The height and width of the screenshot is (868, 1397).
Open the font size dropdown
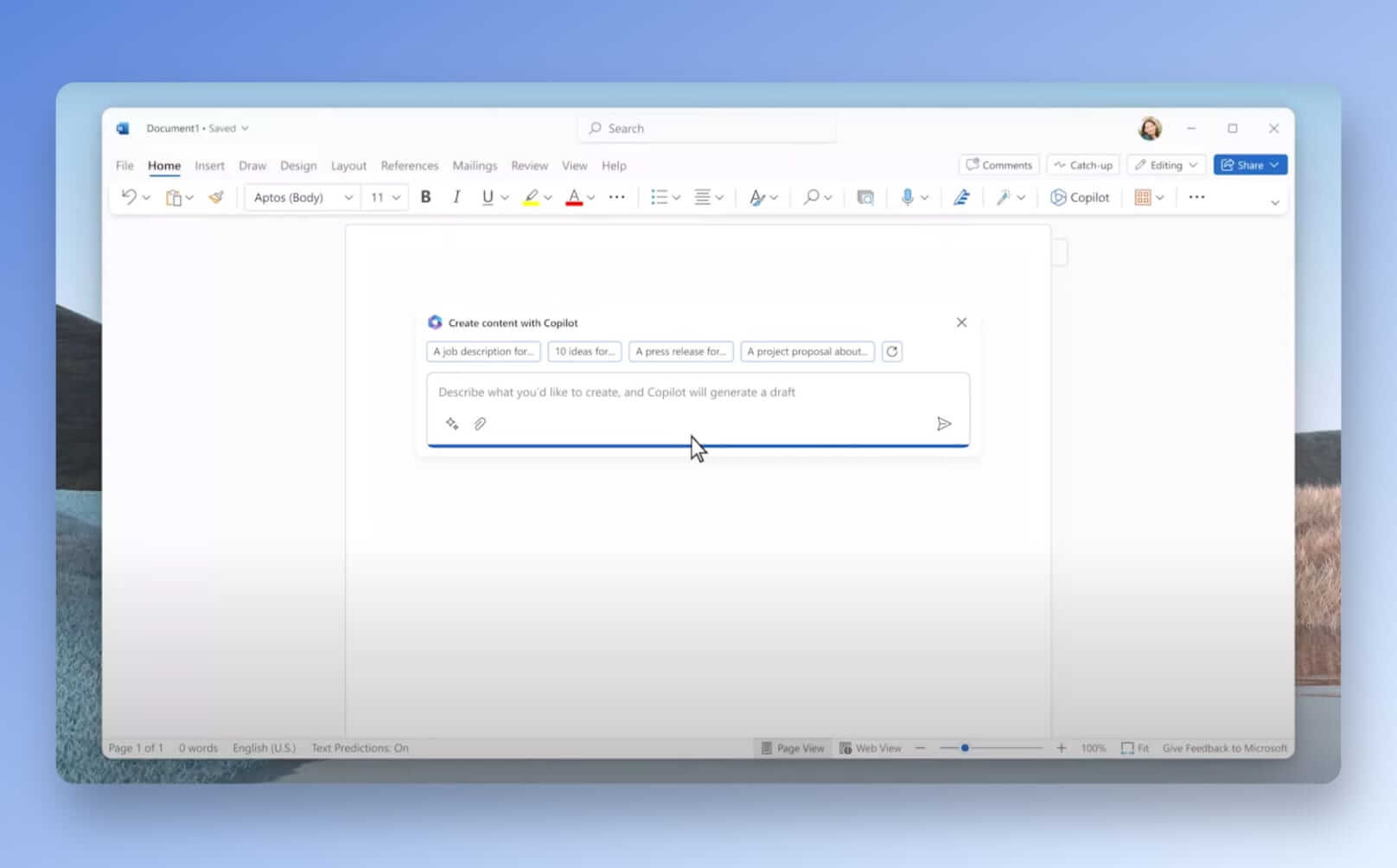click(385, 197)
